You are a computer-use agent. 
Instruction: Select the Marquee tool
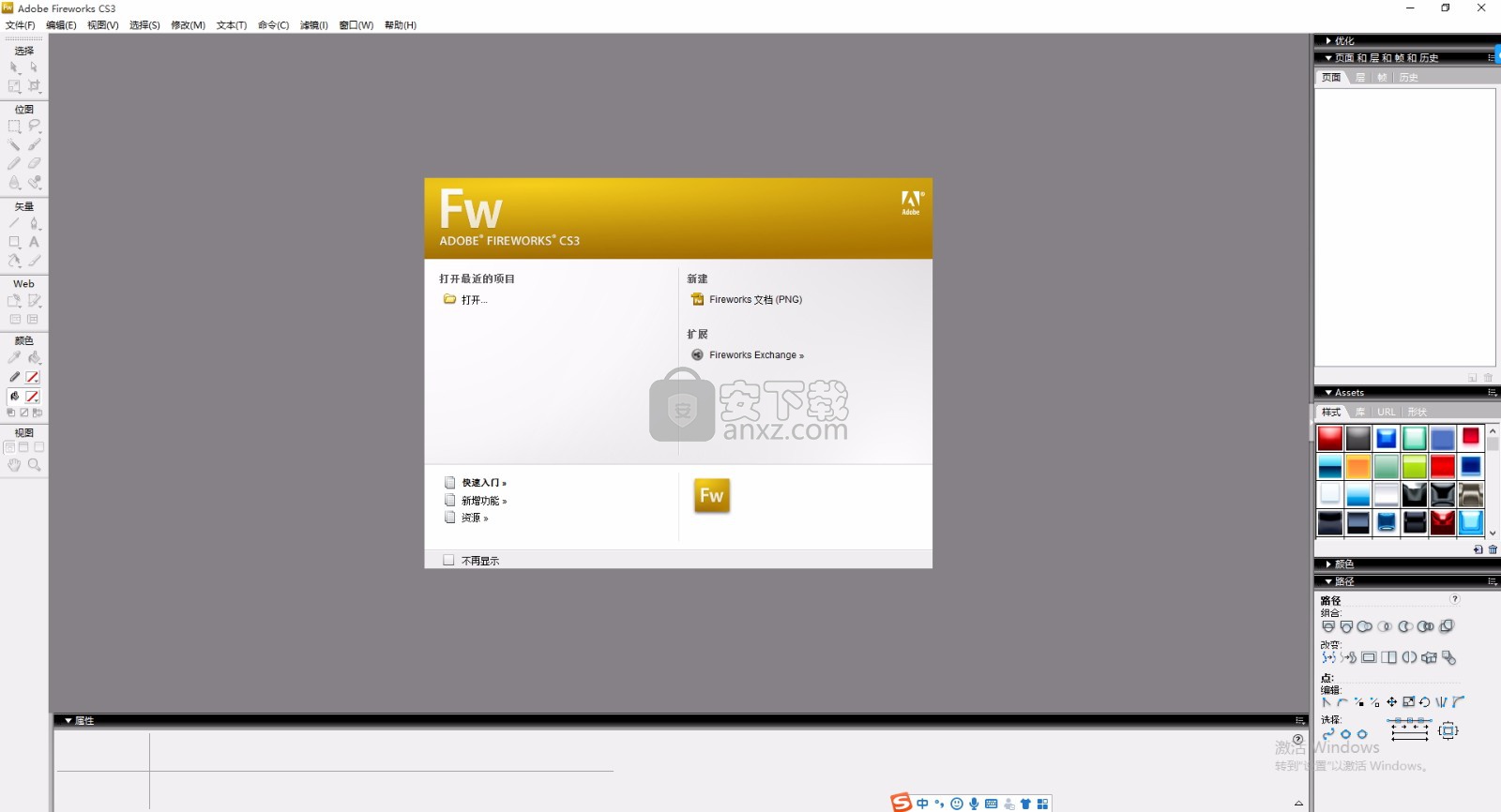(x=14, y=127)
